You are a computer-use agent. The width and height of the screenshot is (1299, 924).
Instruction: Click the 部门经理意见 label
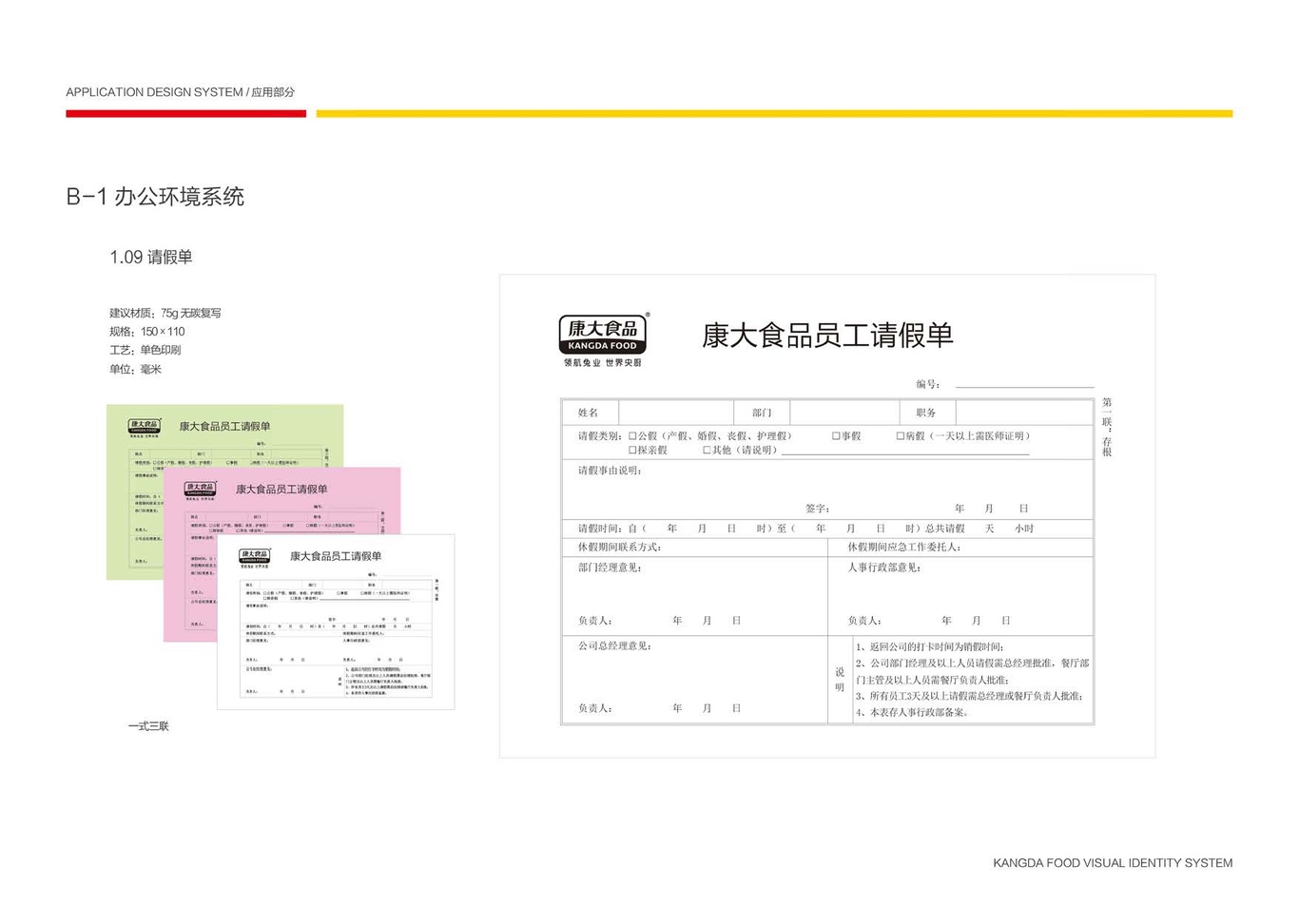[x=610, y=568]
